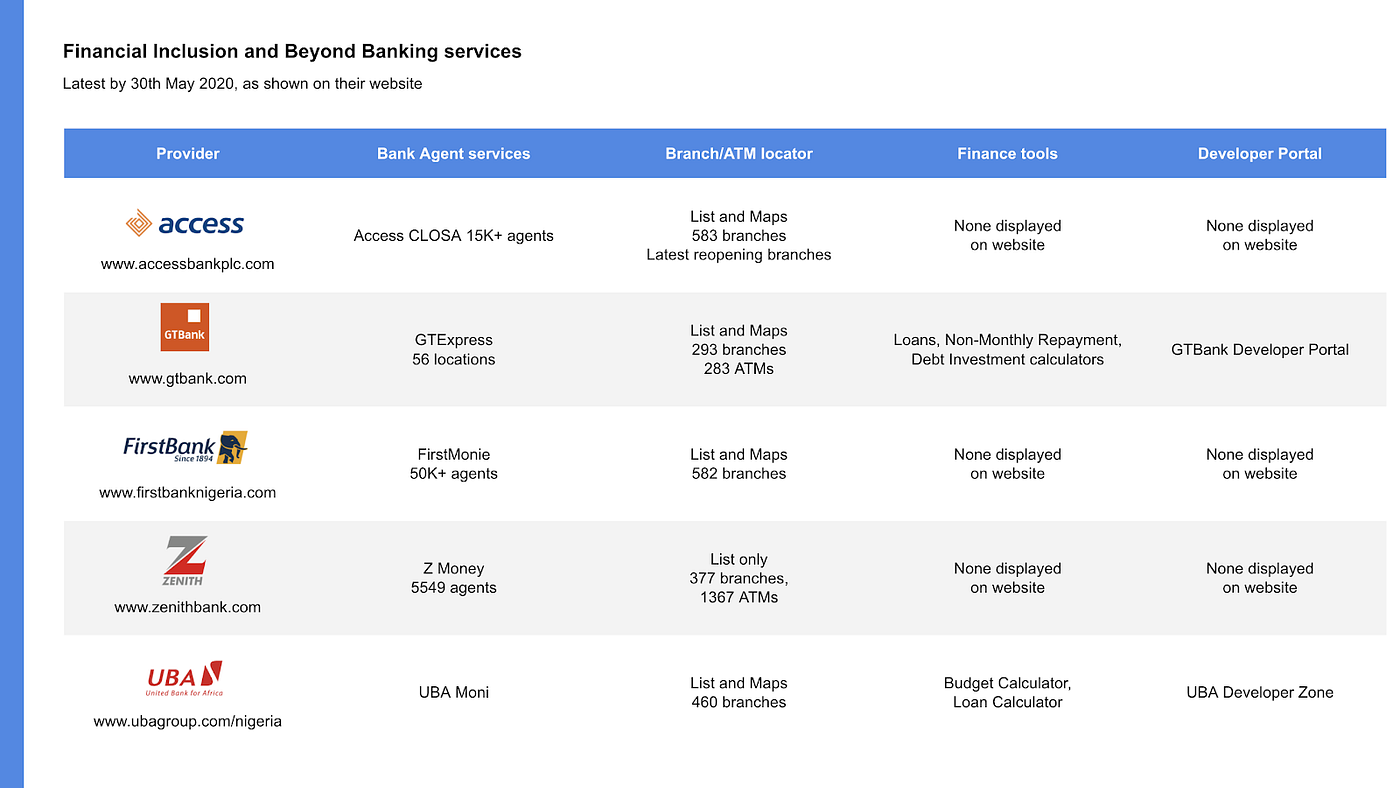Click 'GTExpress 56 locations' cell
1400x788 pixels.
click(454, 350)
